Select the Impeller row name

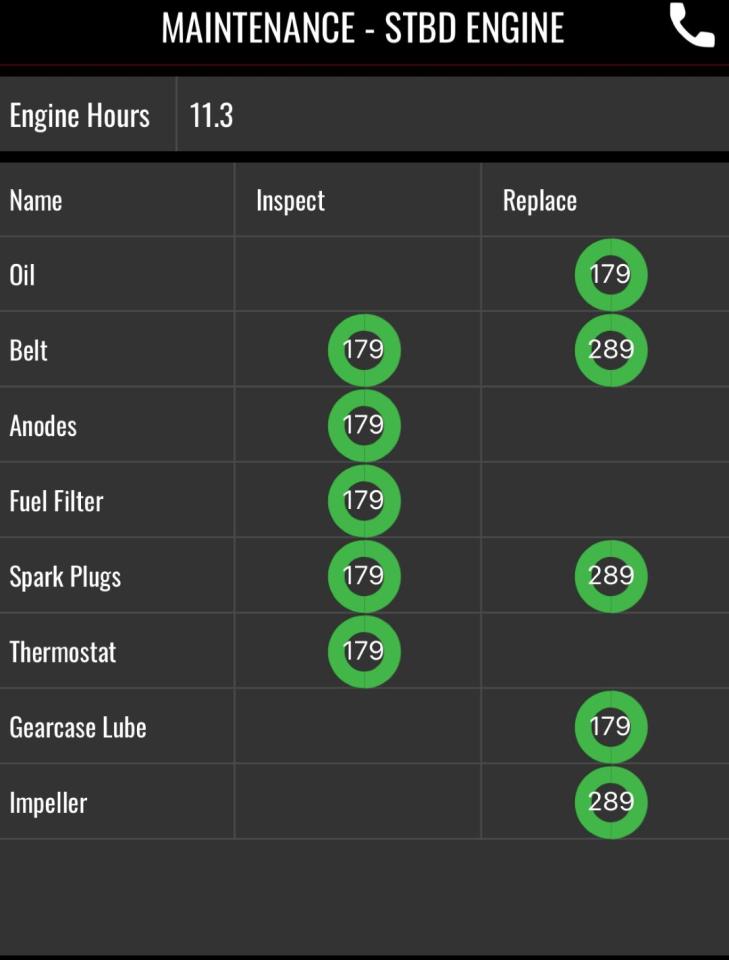click(x=48, y=803)
